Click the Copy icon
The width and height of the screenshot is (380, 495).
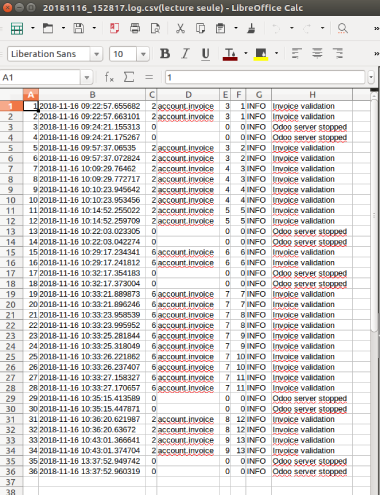(x=200, y=28)
